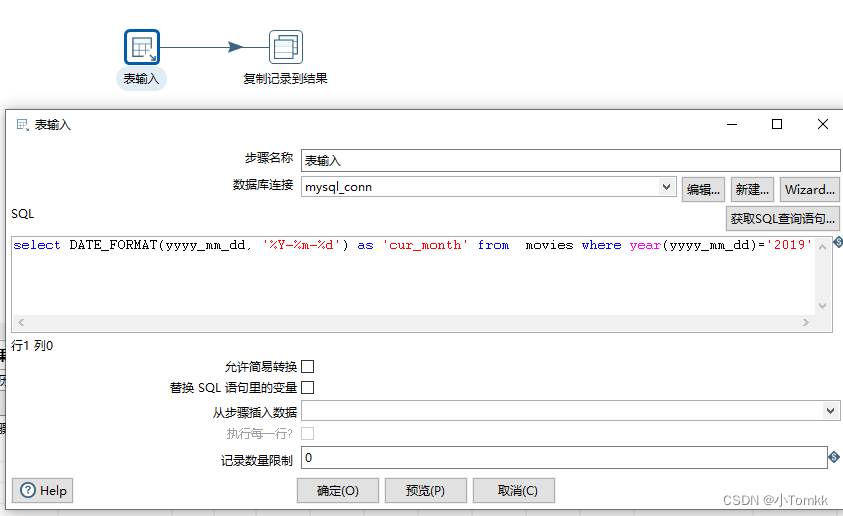Click the 新建... connection button

(752, 190)
